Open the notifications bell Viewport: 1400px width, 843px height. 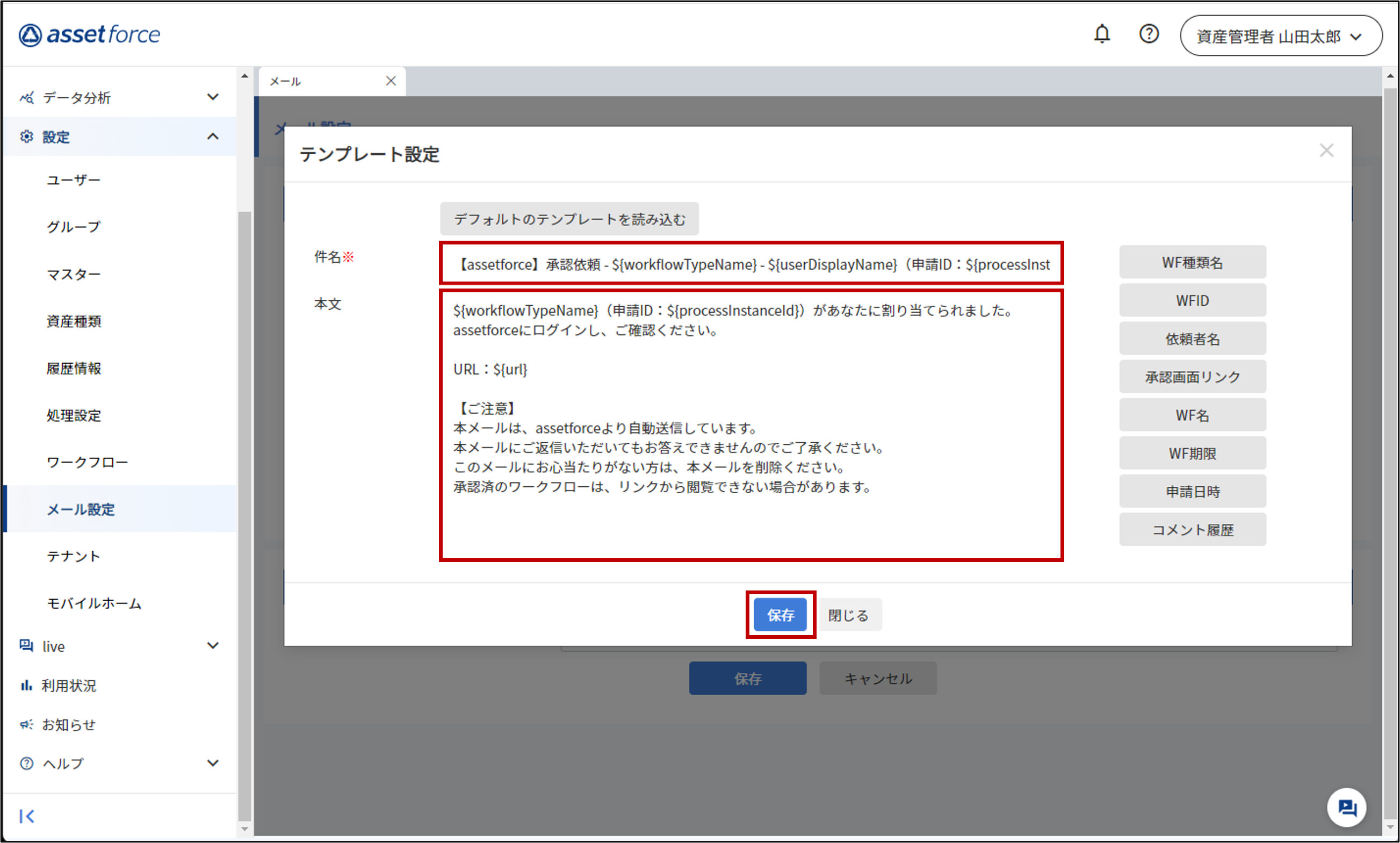click(x=1102, y=34)
